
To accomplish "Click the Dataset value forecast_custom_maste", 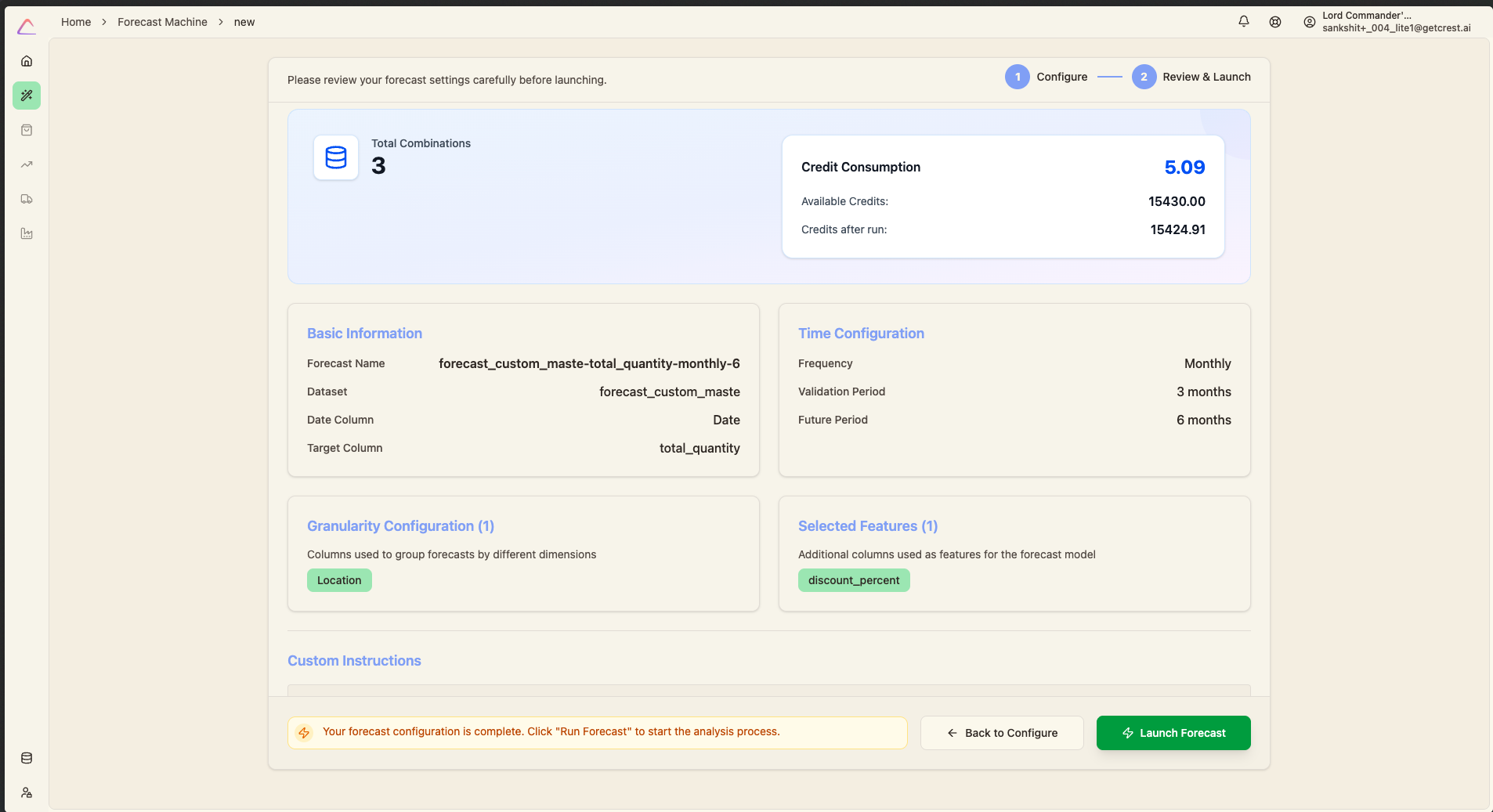I will point(670,392).
